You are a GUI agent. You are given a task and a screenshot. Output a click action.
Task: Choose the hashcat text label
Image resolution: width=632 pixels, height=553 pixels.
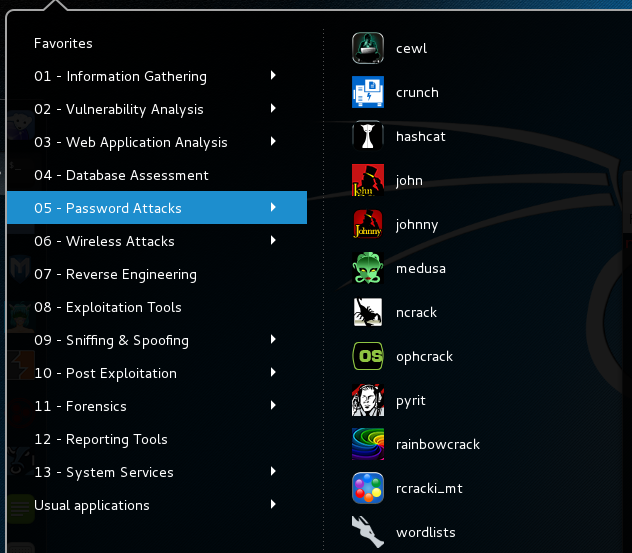click(x=420, y=136)
